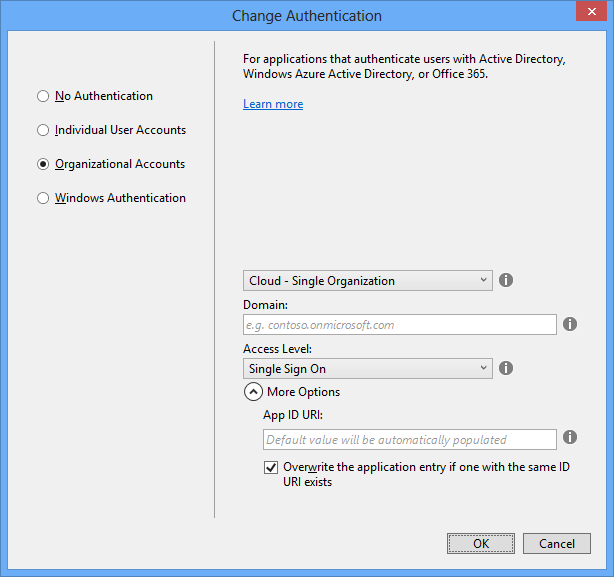Open Cloud - Single Organization dropdown

tap(367, 281)
